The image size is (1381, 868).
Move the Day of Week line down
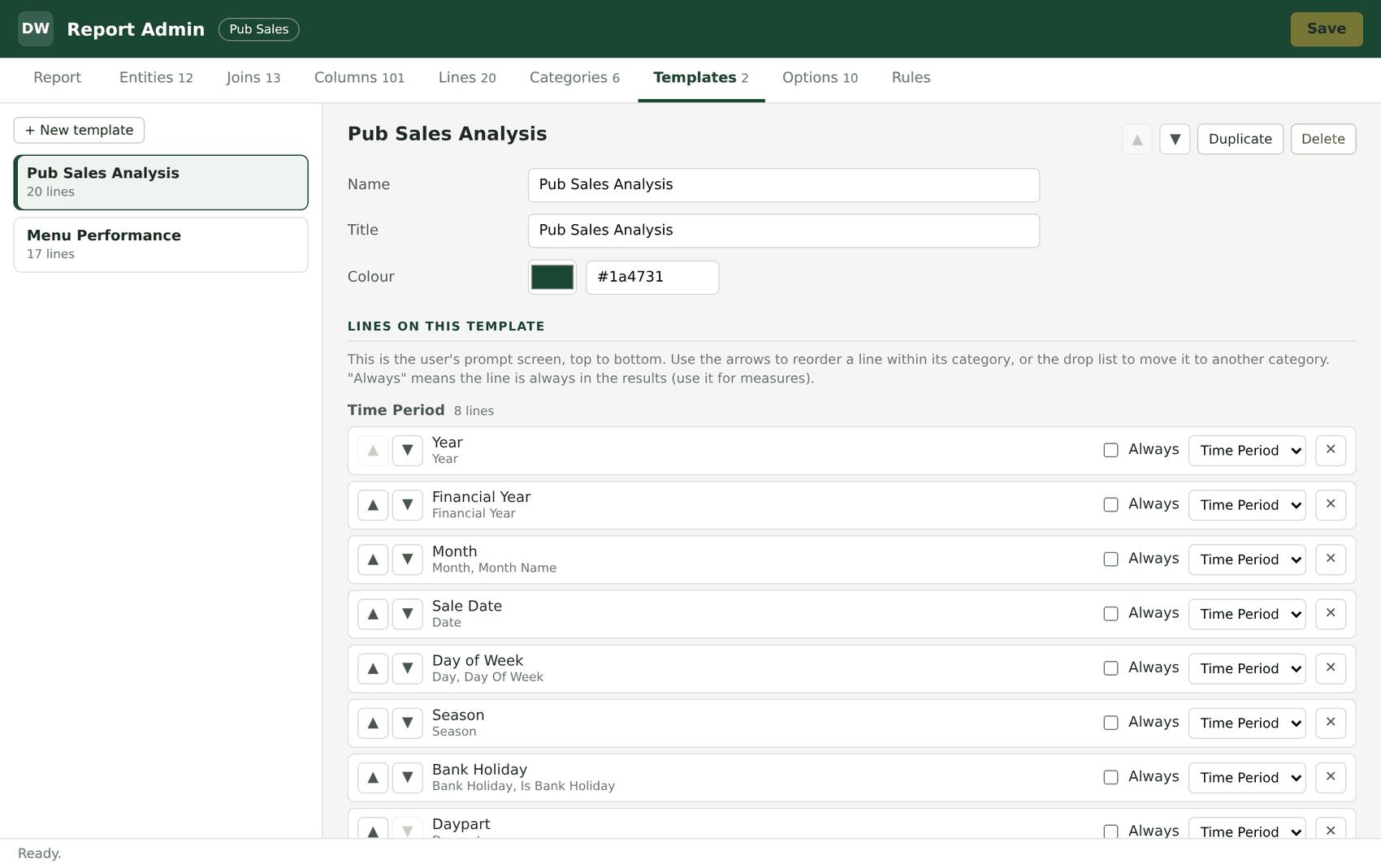[x=408, y=668]
